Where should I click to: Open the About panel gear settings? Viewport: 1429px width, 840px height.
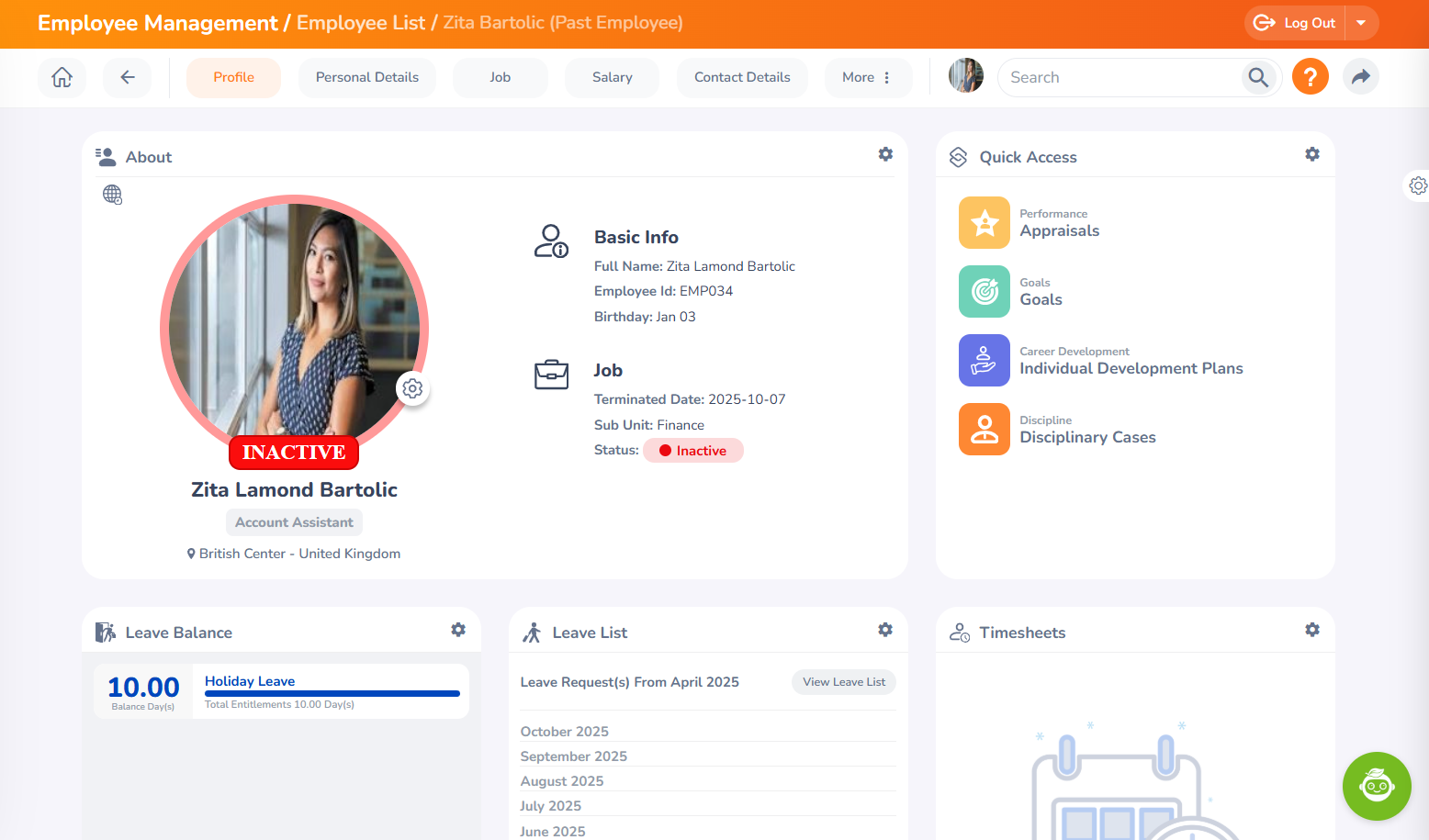(x=885, y=154)
